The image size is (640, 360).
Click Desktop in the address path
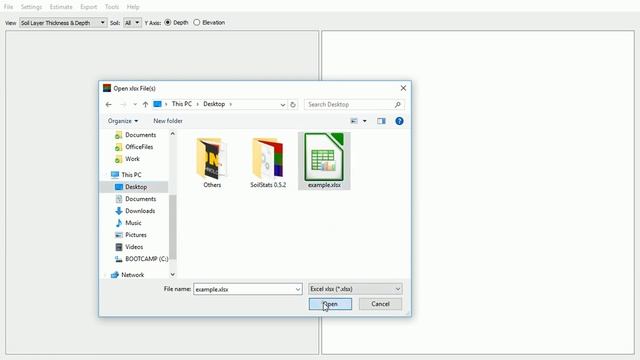click(x=214, y=104)
